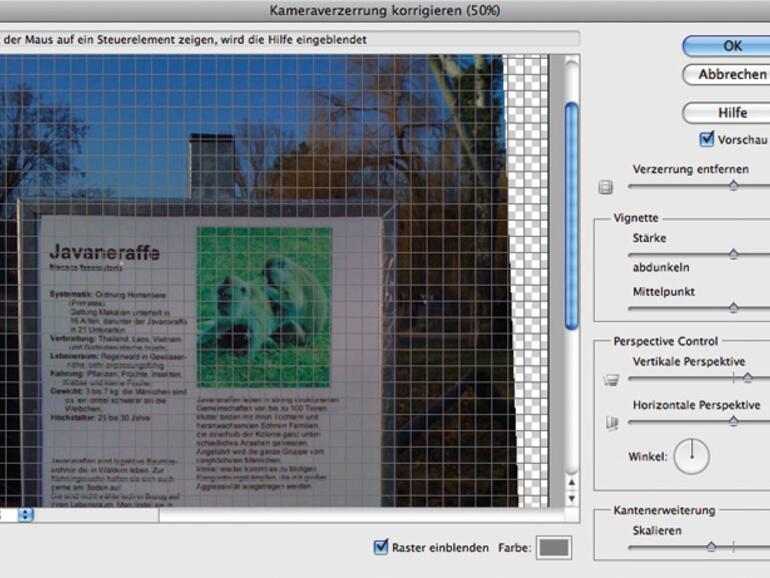Viewport: 770px width, 578px height.
Task: Click the Verzerrung entfernen slider handle
Action: click(x=733, y=185)
